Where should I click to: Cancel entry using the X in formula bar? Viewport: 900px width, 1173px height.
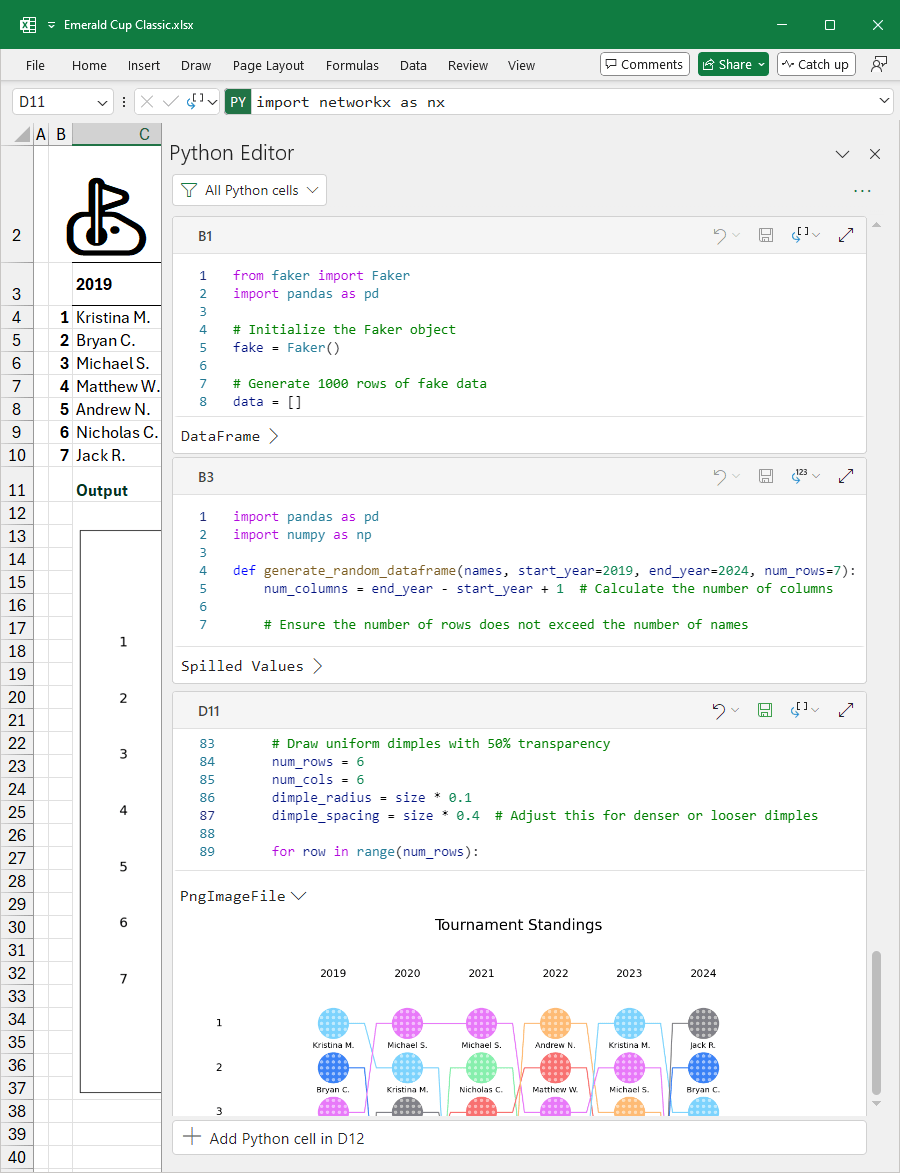pos(146,101)
